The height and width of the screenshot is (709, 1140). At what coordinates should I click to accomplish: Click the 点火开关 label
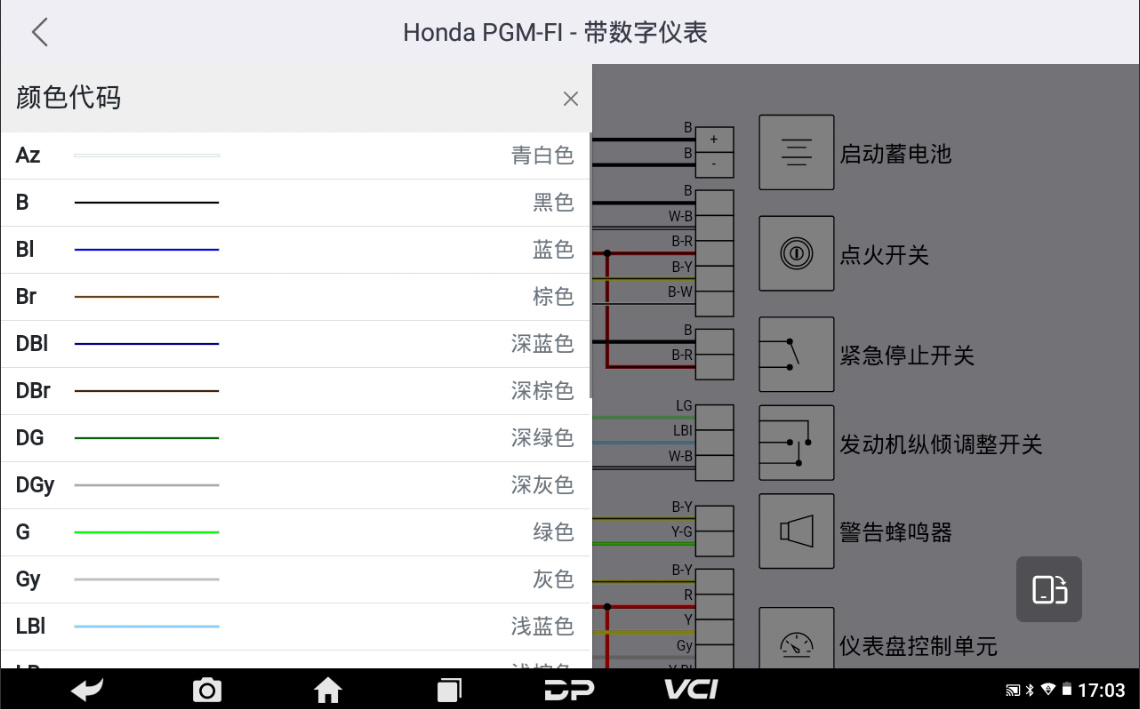click(884, 255)
